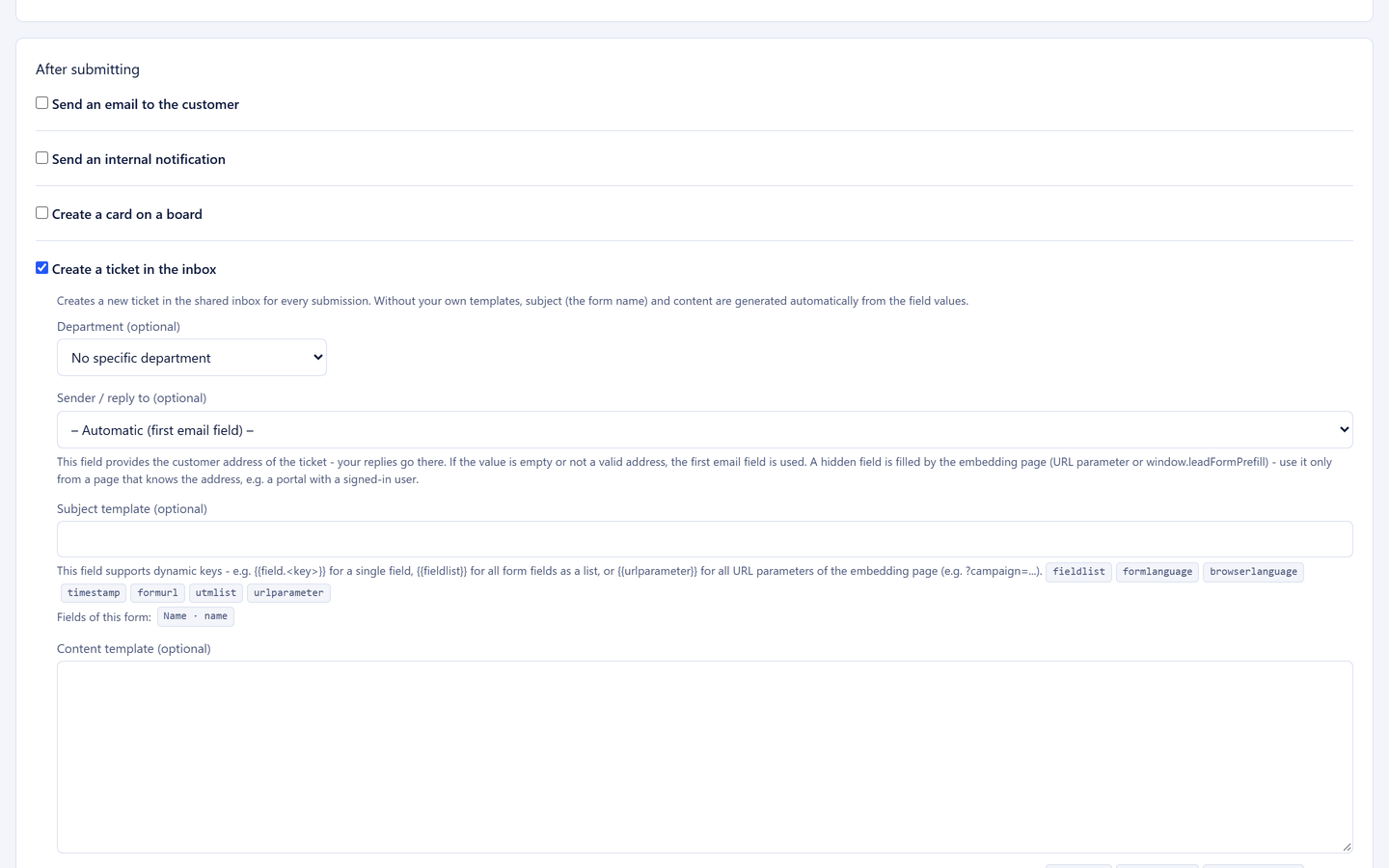The width and height of the screenshot is (1389, 868).
Task: Click the 'Creates a new ticket in the shared inbox' description
Action: (x=512, y=301)
